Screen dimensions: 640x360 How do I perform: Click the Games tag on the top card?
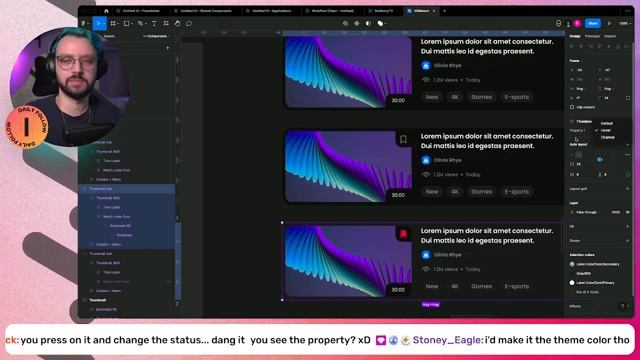[x=481, y=97]
